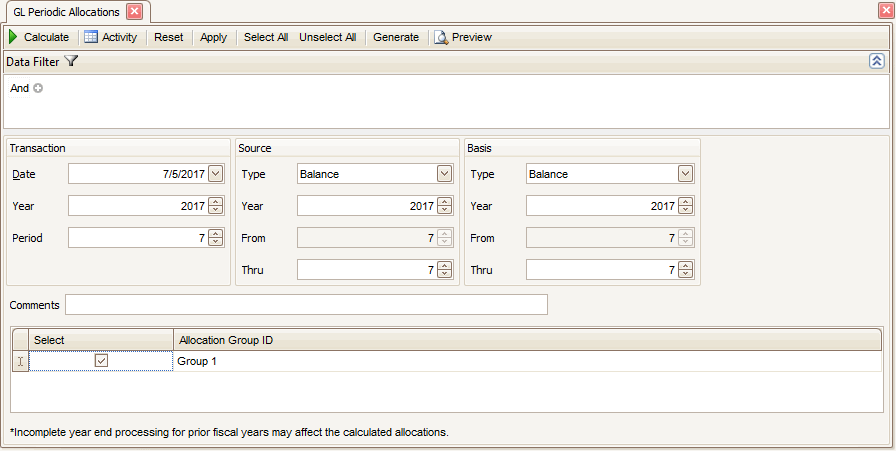Screen dimensions: 896x451
Task: Select the GL Periodic Allocations tab
Action: [x=66, y=12]
